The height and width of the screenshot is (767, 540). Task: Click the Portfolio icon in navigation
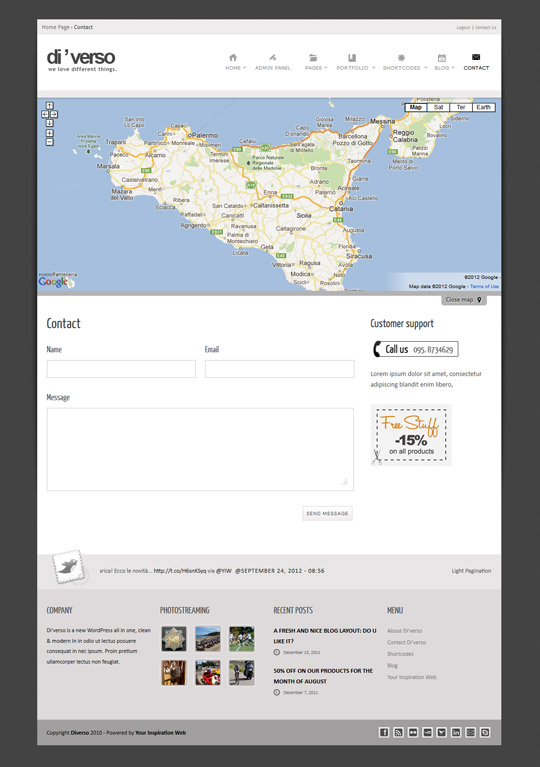(x=352, y=57)
